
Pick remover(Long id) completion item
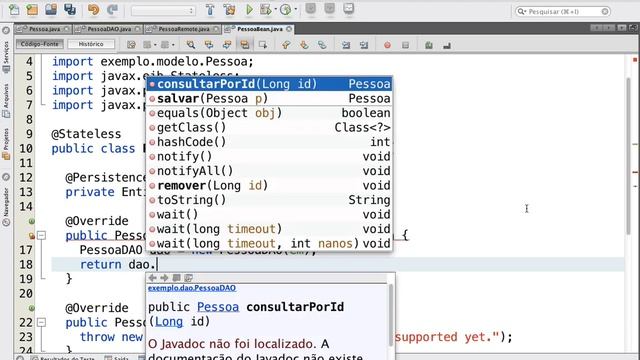[x=269, y=185]
